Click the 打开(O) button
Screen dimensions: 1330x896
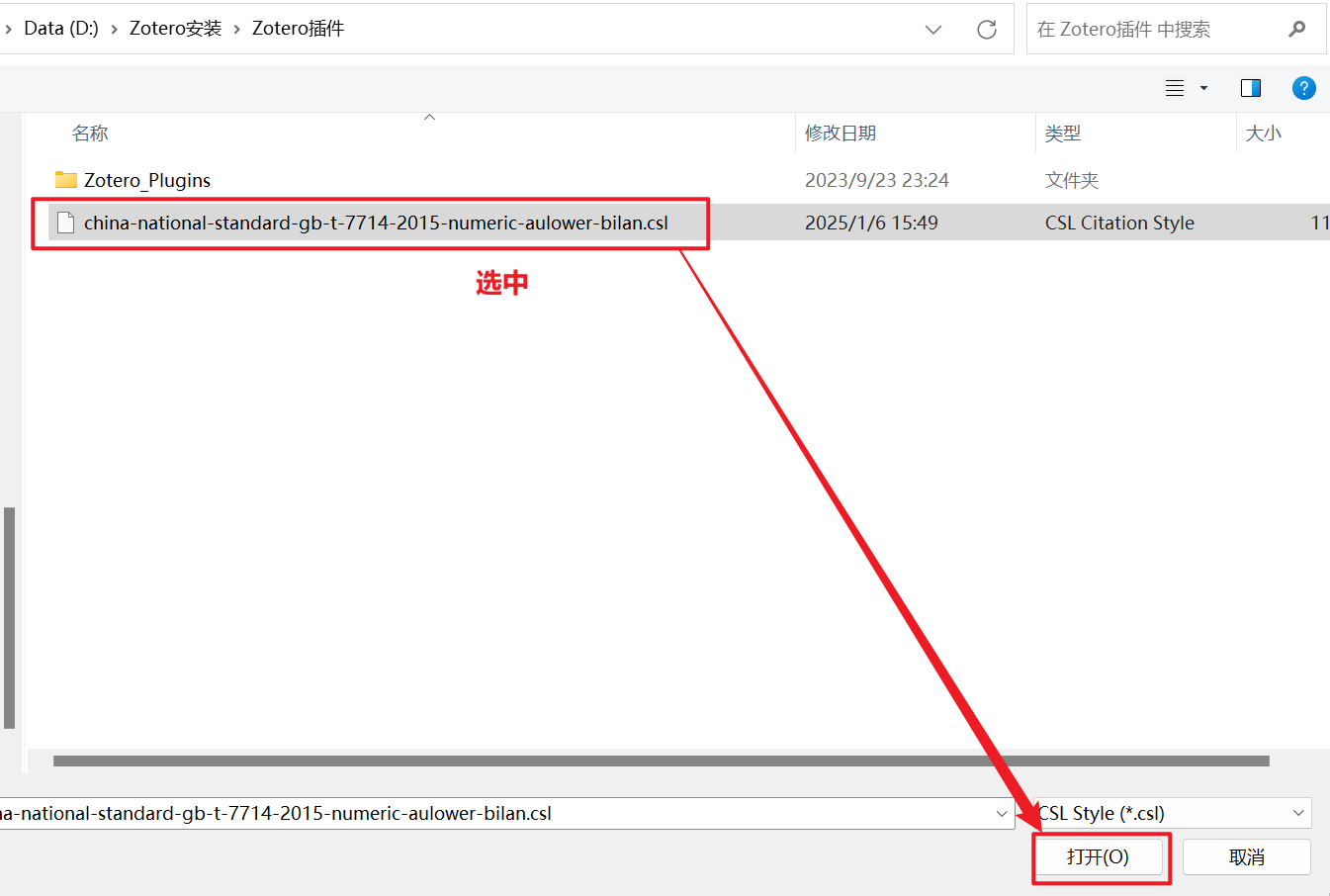1098,857
